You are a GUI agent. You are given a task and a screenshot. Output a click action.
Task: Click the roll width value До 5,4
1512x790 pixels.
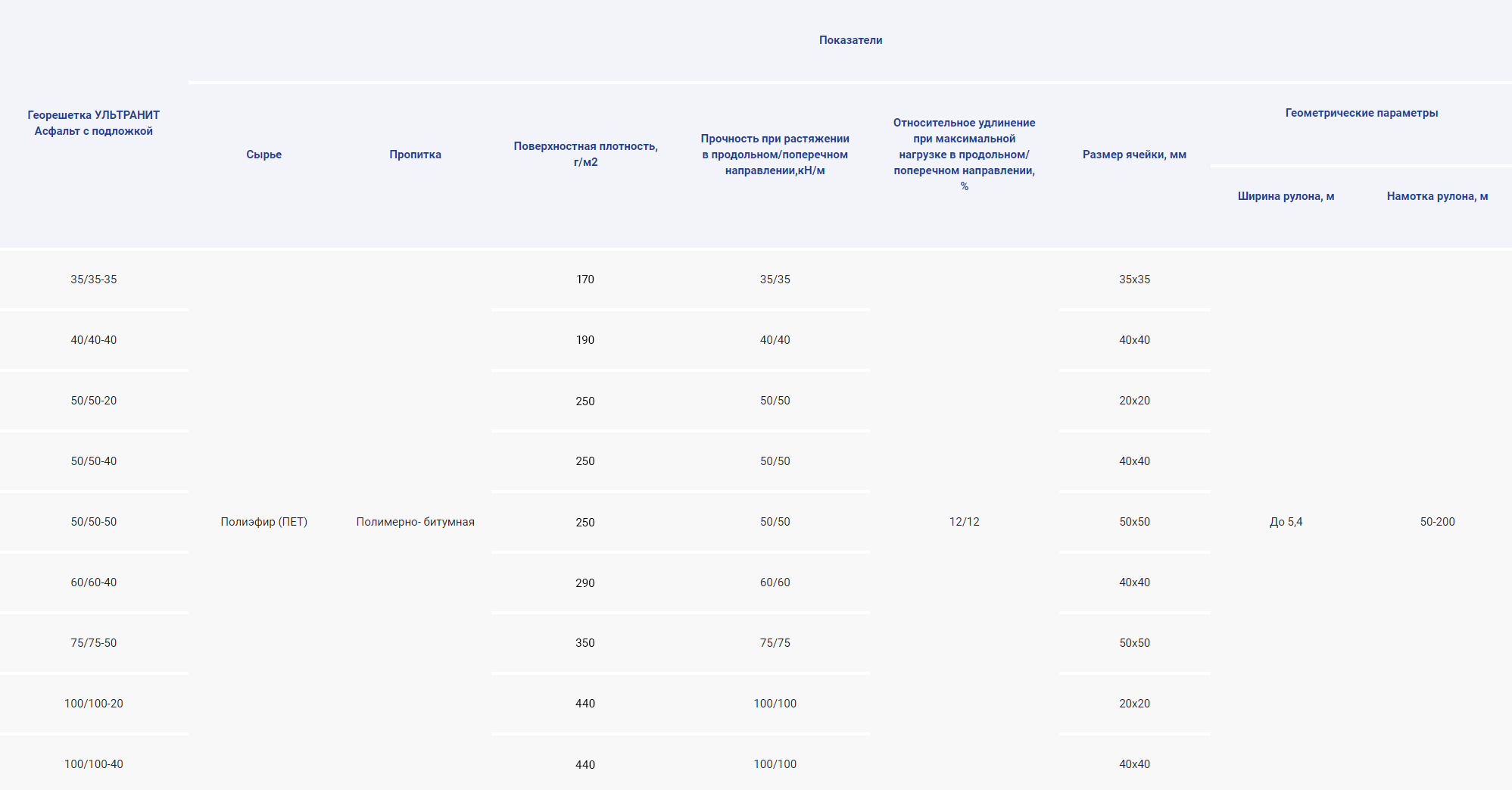[x=1286, y=522]
